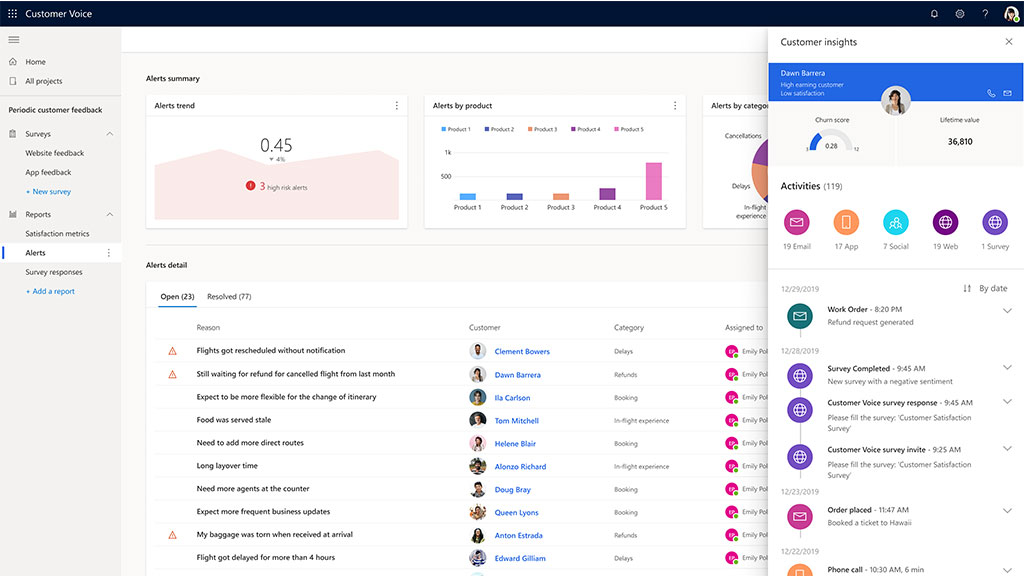Collapse the Surveys section in the sidebar
Screen dimensions: 1024x576
pyautogui.click(x=108, y=133)
